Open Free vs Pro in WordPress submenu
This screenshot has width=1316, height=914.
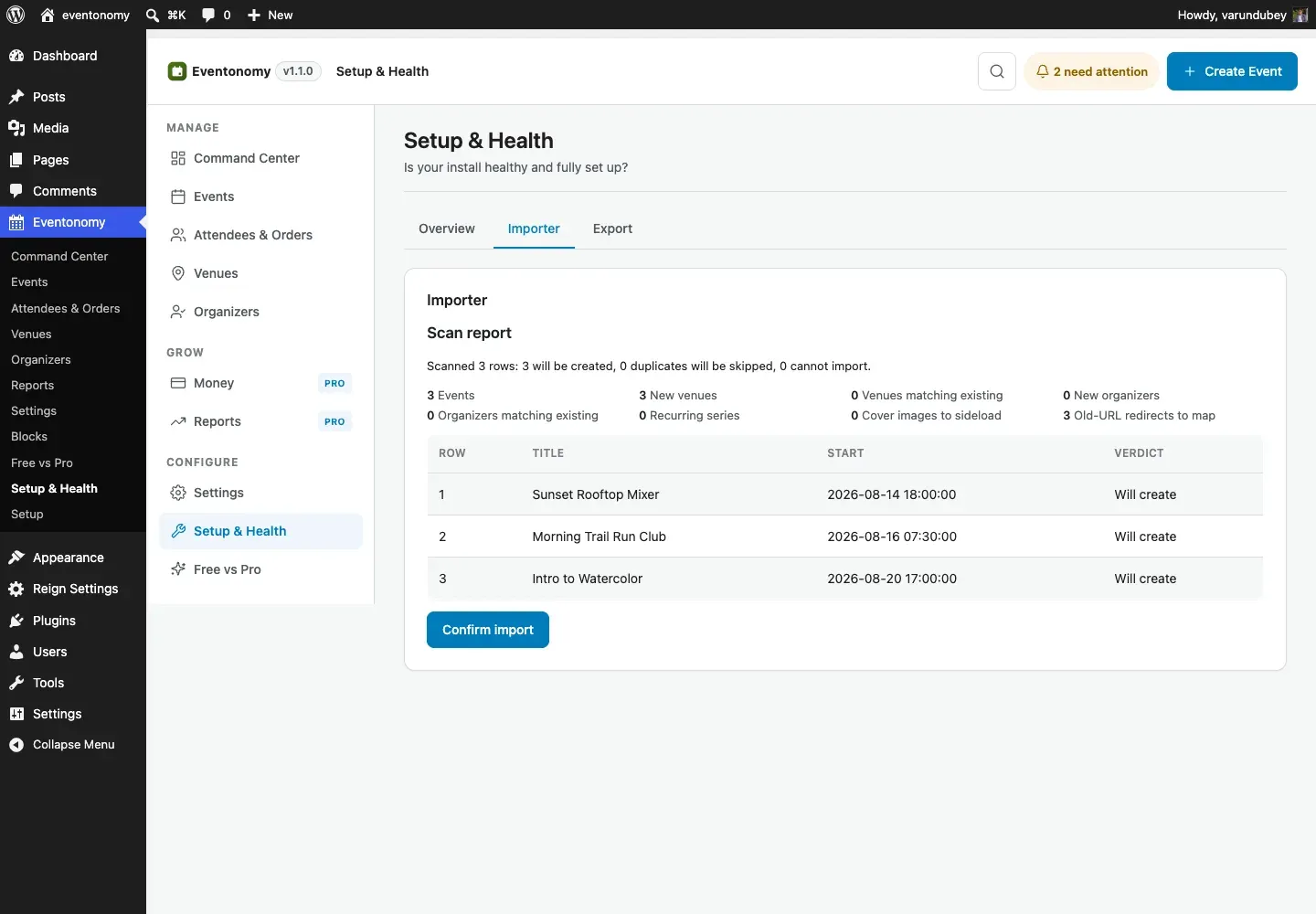[42, 463]
